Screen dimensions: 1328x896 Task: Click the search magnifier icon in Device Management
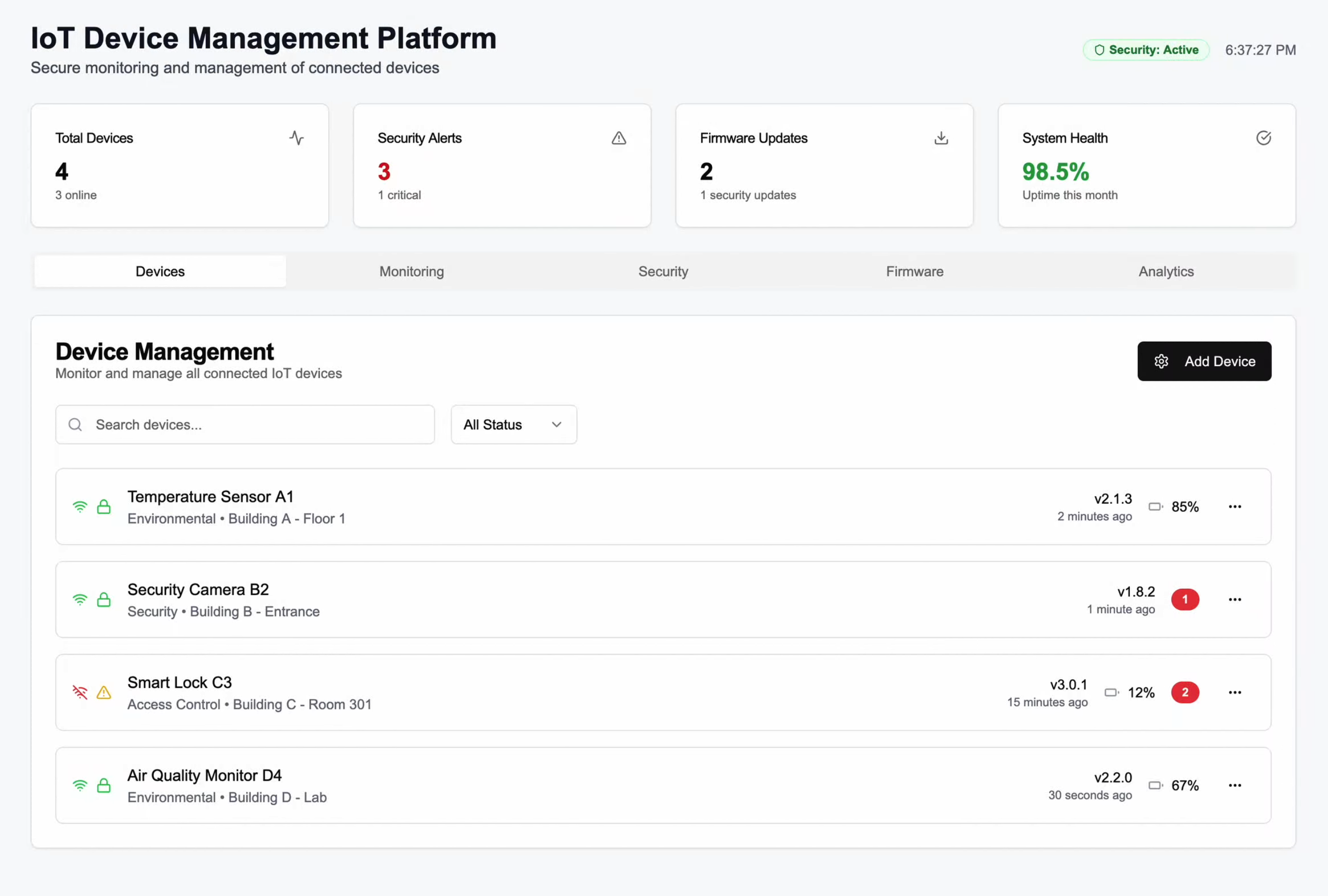tap(75, 425)
